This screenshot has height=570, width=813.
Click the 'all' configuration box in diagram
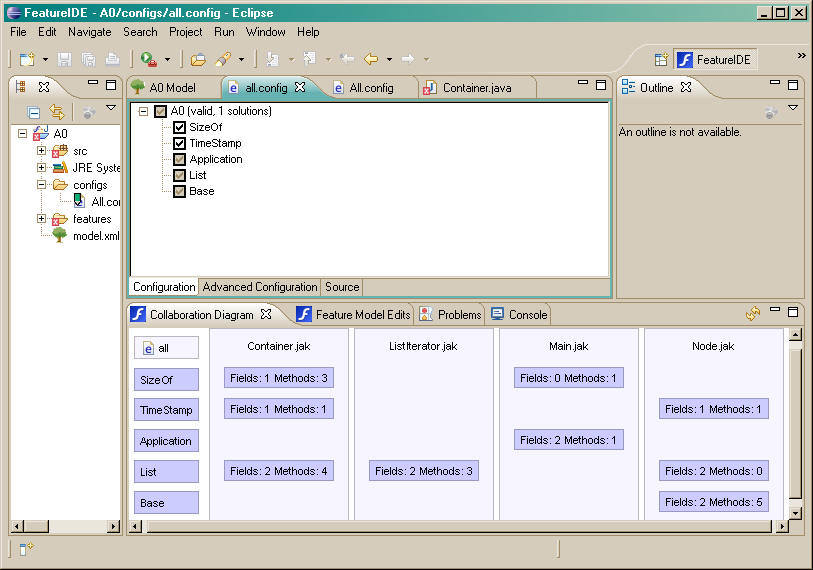click(x=166, y=348)
